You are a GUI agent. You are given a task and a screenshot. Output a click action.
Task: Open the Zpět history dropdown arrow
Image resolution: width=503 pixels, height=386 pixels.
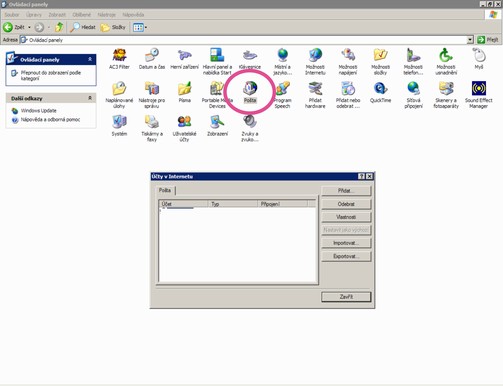click(29, 27)
